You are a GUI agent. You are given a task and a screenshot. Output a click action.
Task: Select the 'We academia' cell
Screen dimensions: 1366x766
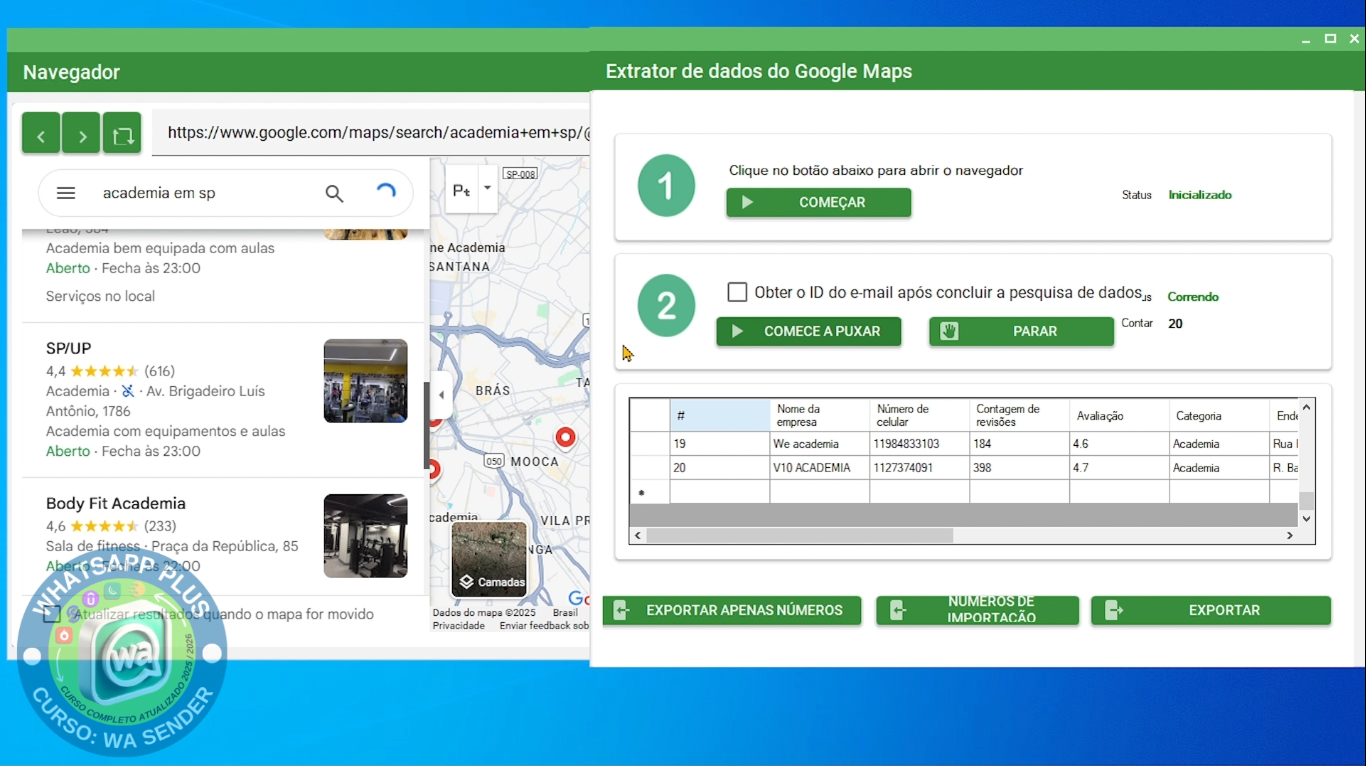pos(820,443)
